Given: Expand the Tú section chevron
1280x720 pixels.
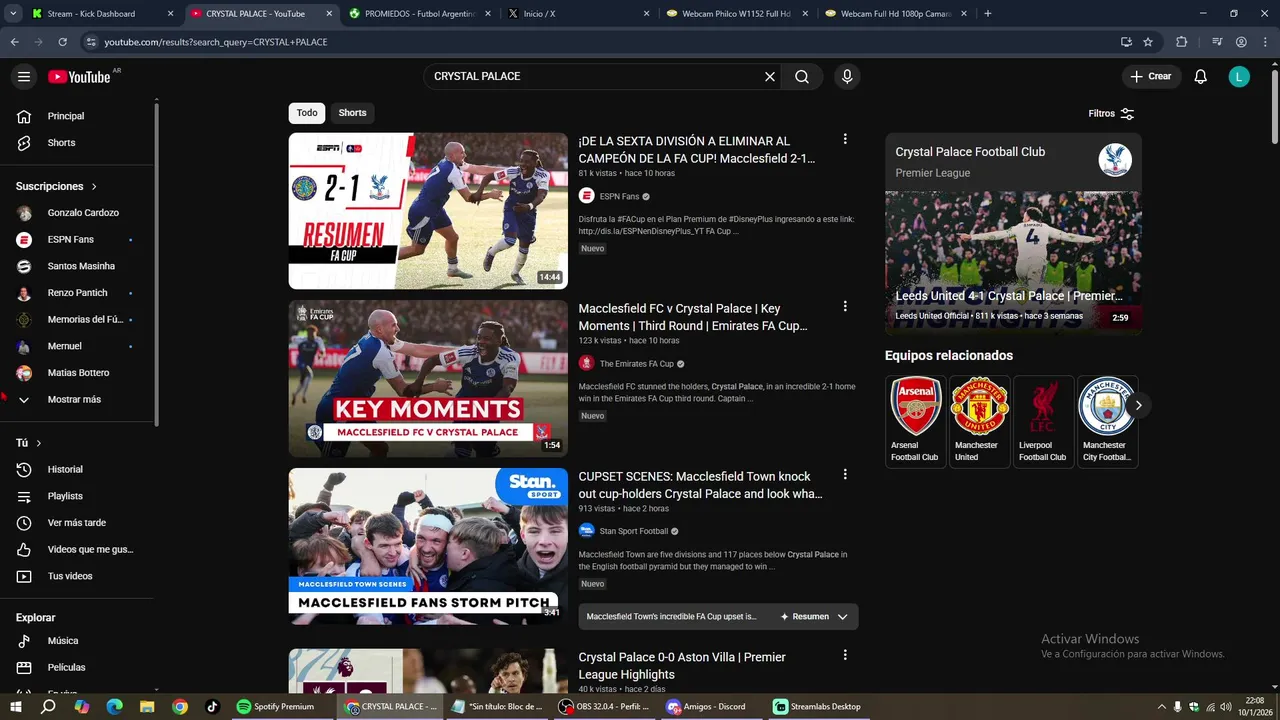Looking at the screenshot, I should (39, 443).
